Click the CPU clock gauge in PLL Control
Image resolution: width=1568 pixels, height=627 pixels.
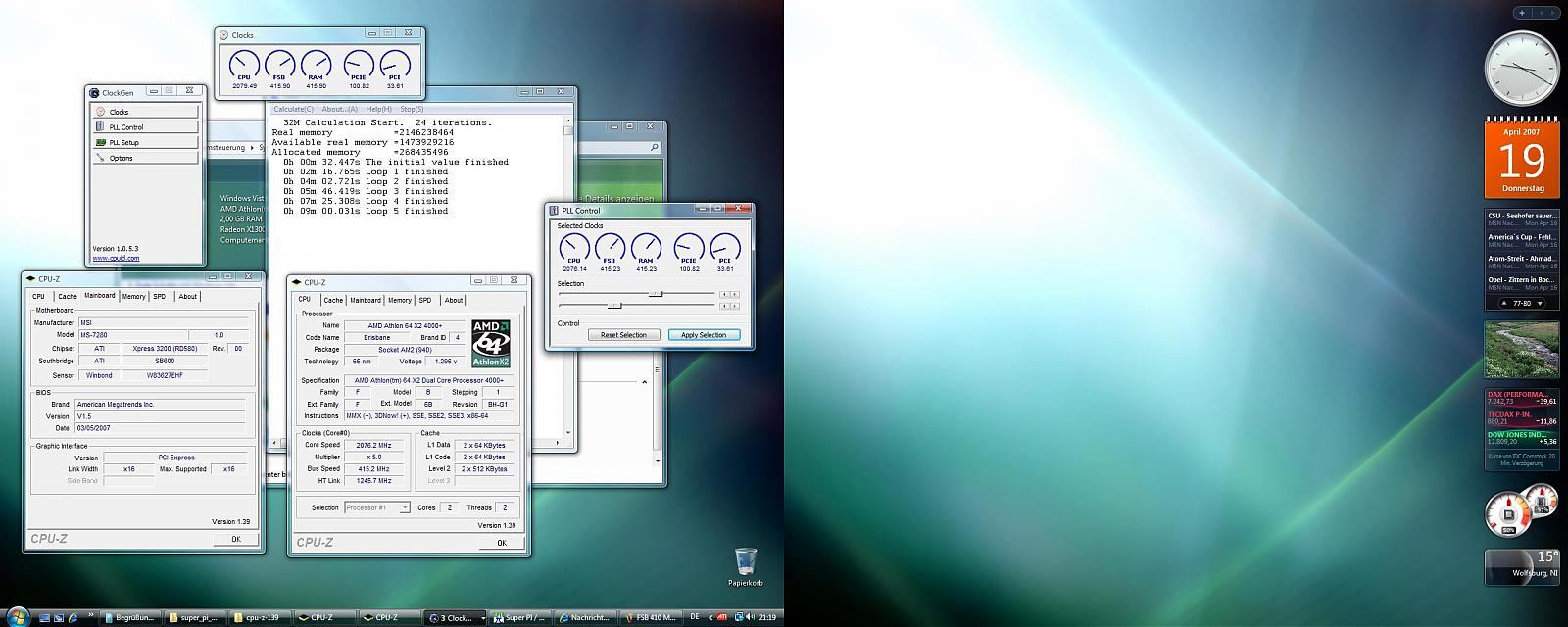coord(574,252)
